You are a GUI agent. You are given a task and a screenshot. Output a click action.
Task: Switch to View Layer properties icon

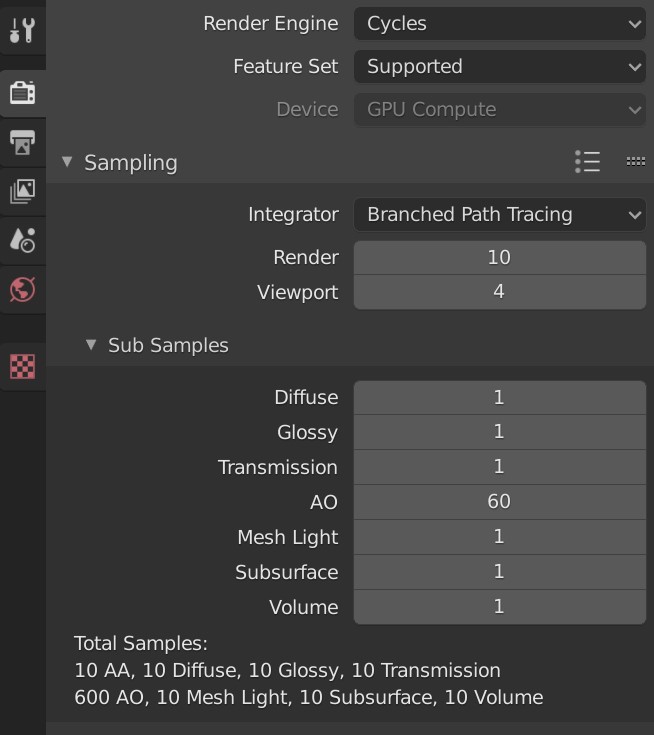click(22, 191)
